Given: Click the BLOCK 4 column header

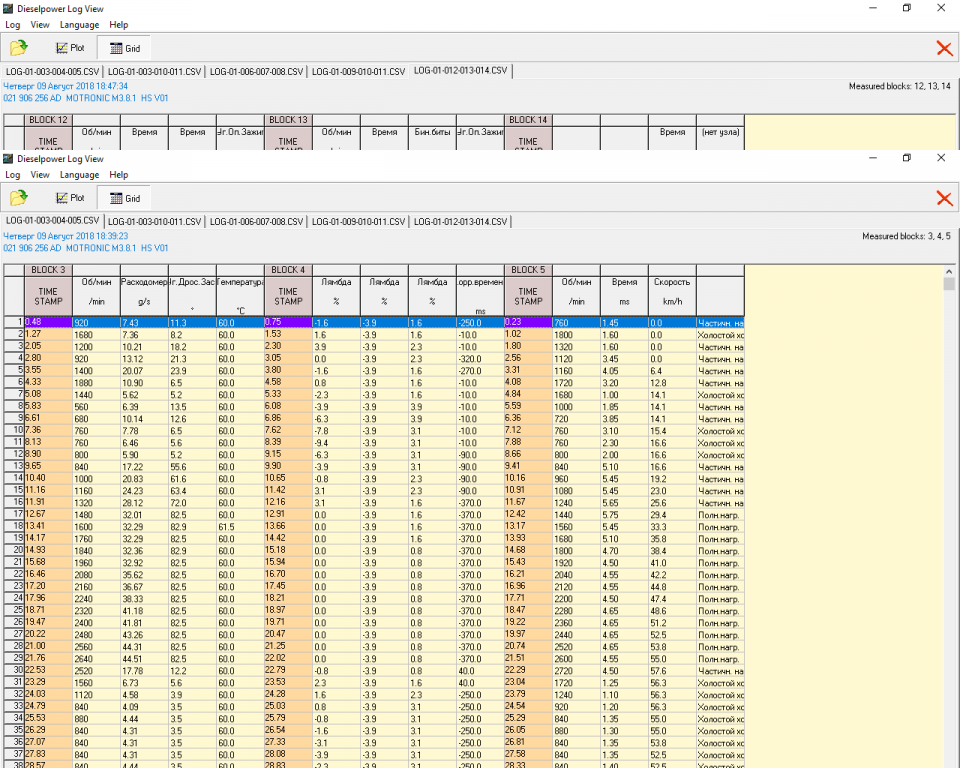Looking at the screenshot, I should [288, 270].
